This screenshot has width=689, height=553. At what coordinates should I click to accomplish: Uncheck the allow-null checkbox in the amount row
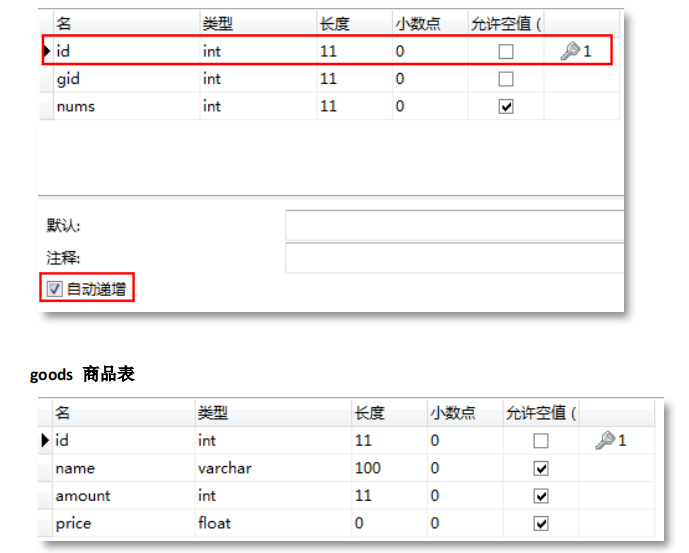coord(540,496)
